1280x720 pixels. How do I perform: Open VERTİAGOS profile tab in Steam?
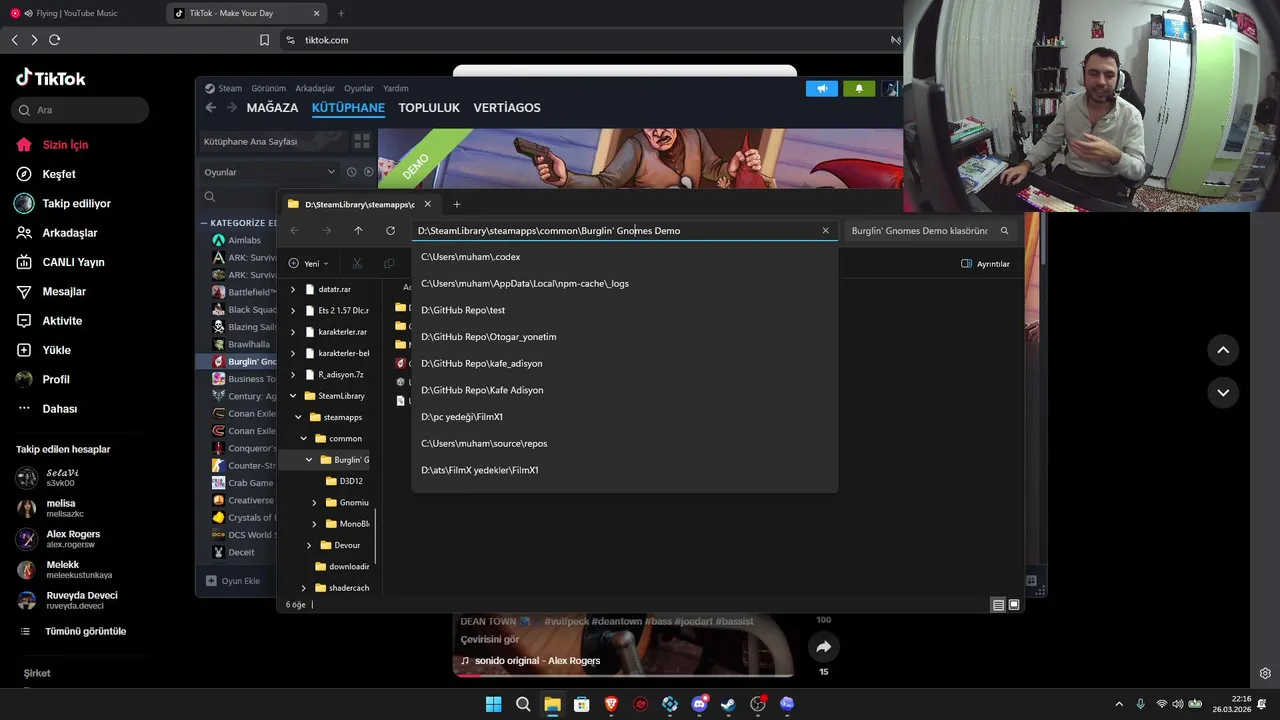click(x=507, y=108)
